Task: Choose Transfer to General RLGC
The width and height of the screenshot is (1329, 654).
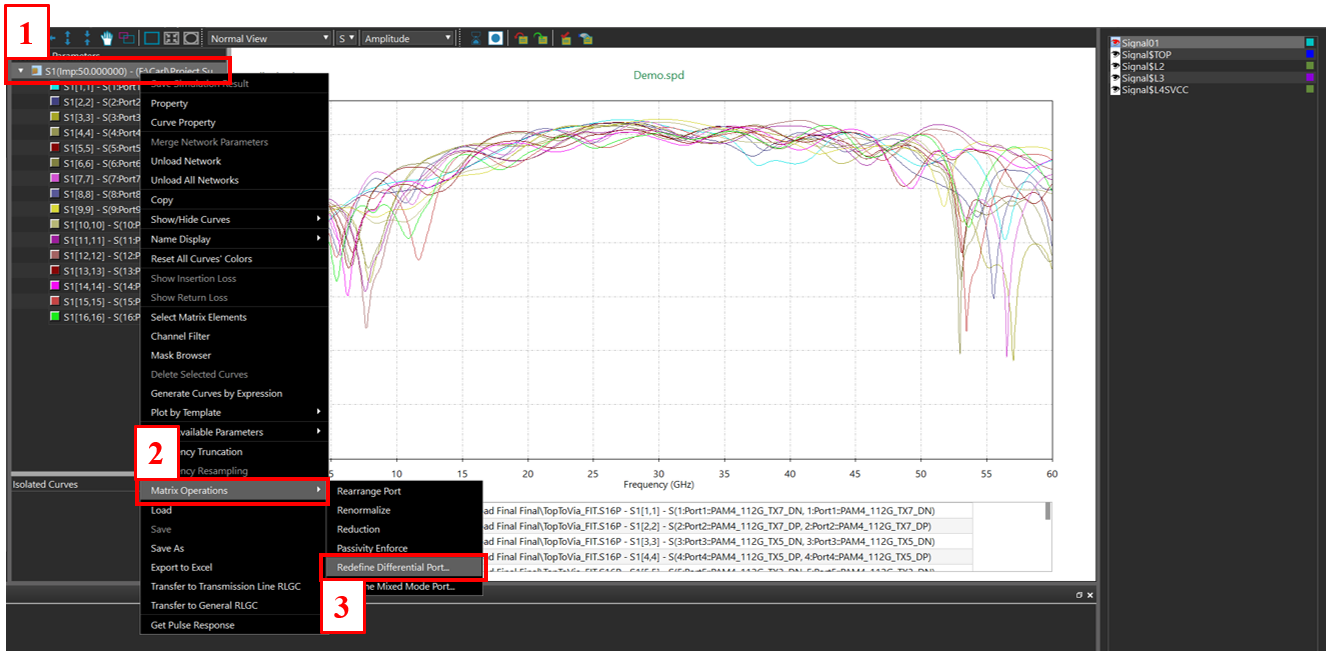Action: pos(234,605)
